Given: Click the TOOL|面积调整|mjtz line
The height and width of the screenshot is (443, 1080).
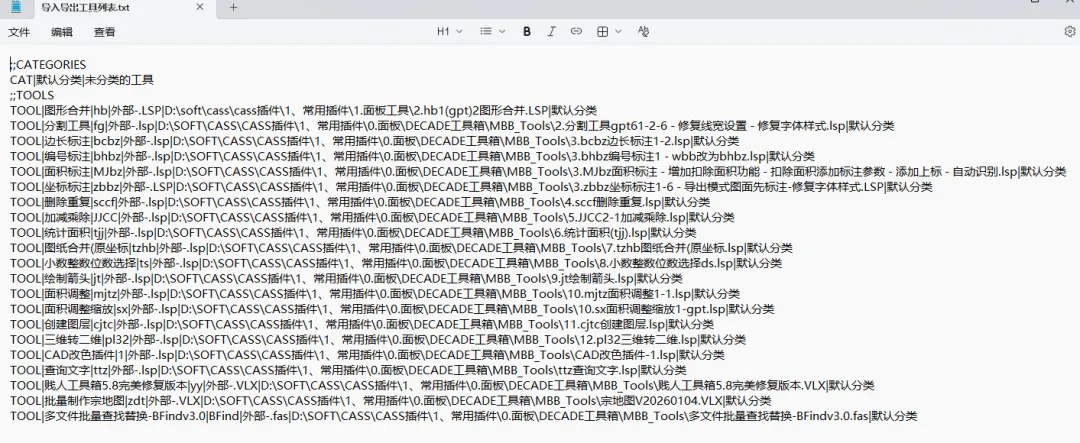Looking at the screenshot, I should point(375,293).
